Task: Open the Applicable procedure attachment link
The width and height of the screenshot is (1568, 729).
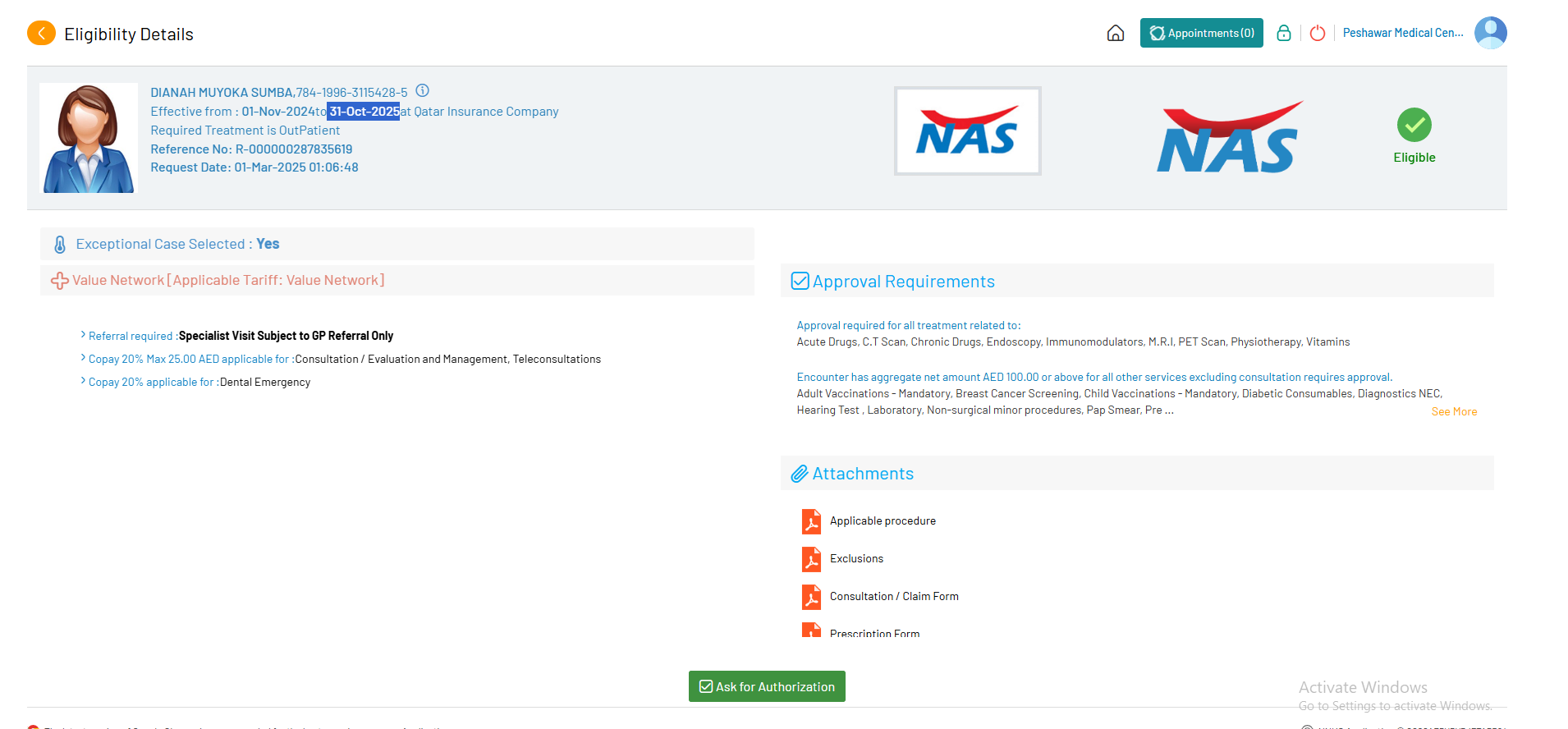Action: pyautogui.click(x=883, y=520)
